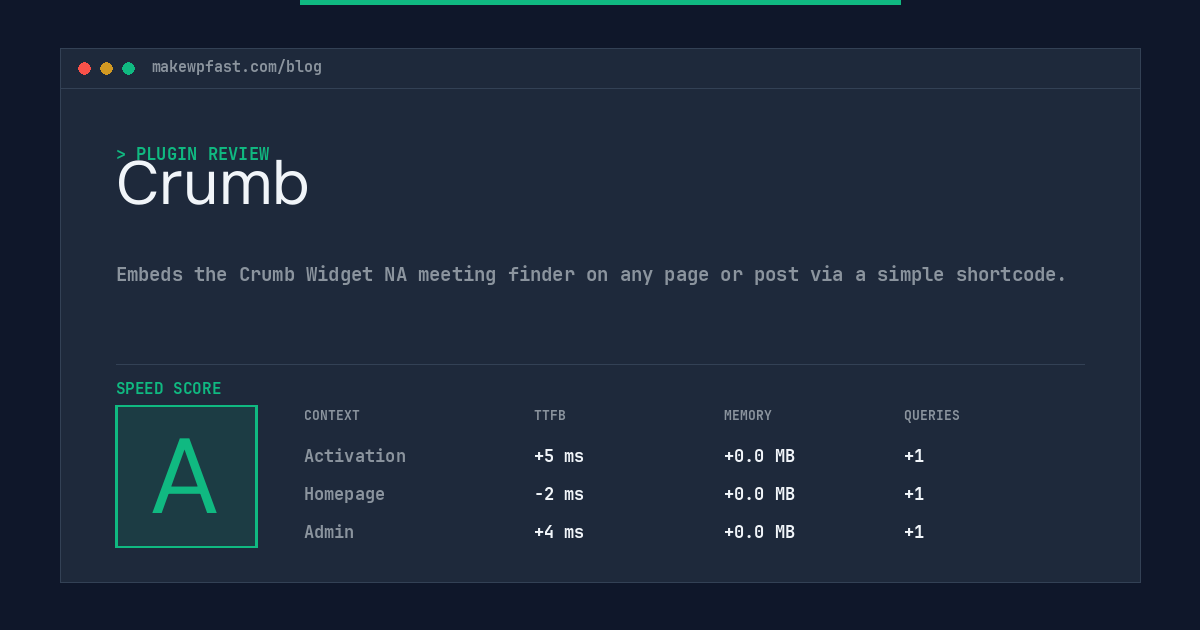
Task: Click the Homepage row queries value
Action: coord(914,494)
